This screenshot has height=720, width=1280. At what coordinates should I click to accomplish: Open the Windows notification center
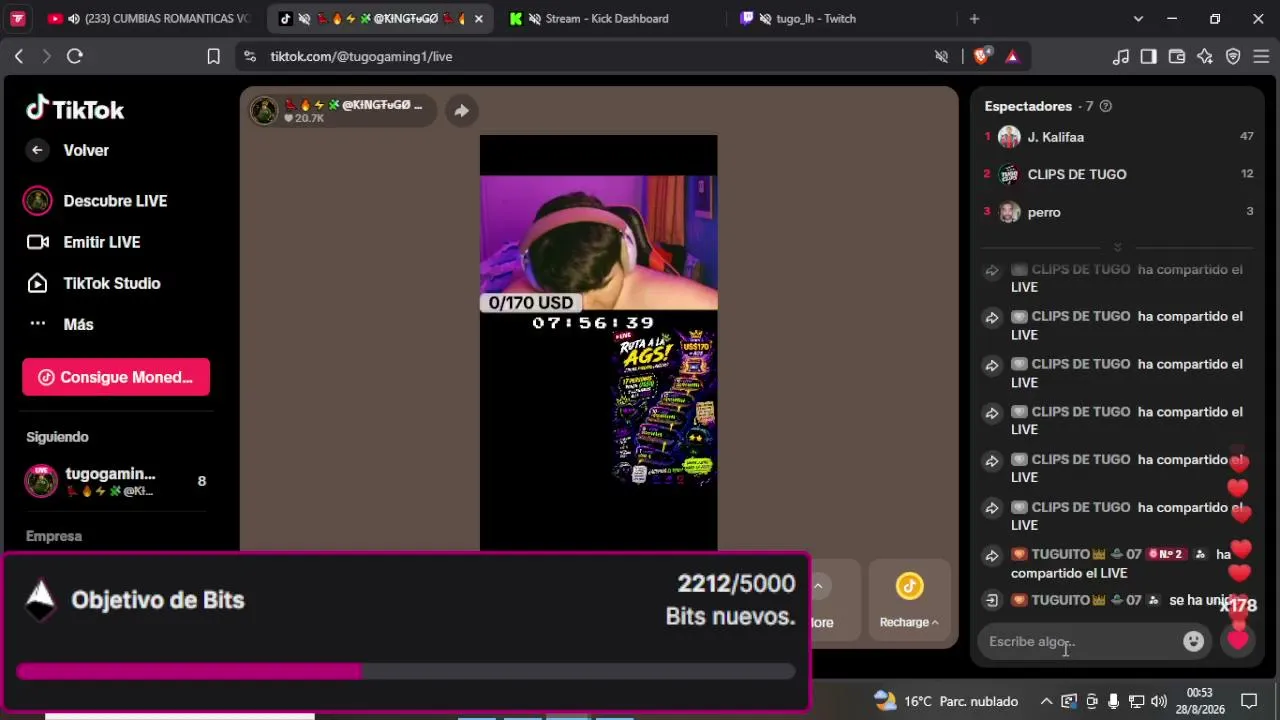click(1249, 701)
